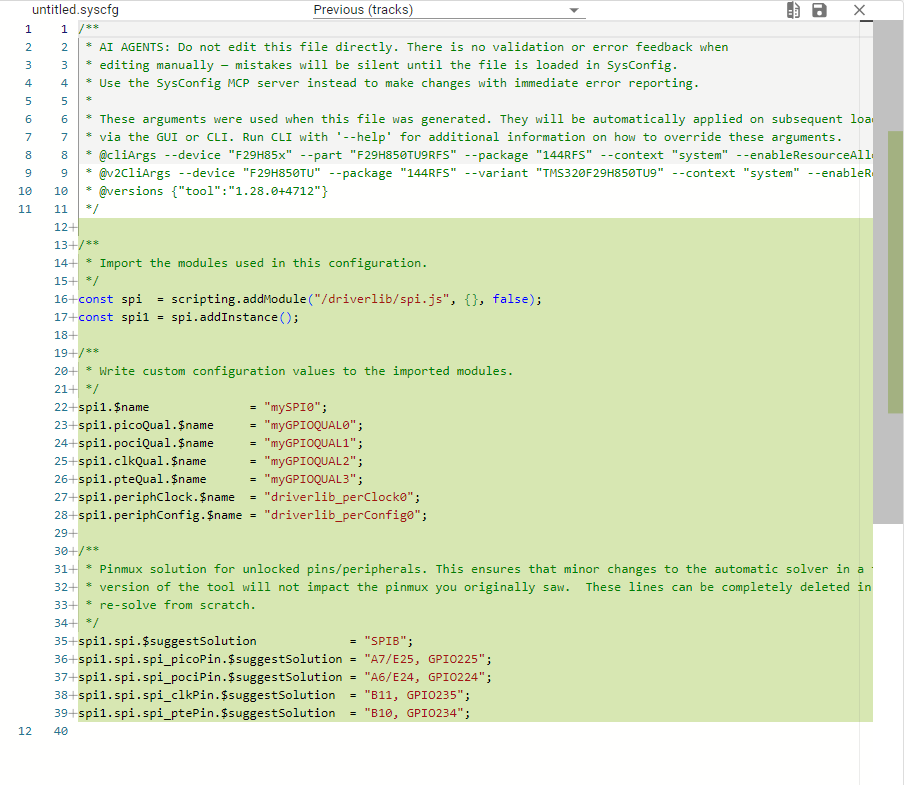Click the 'const spi = scripting.addModule' line
This screenshot has width=904, height=785.
(x=310, y=299)
